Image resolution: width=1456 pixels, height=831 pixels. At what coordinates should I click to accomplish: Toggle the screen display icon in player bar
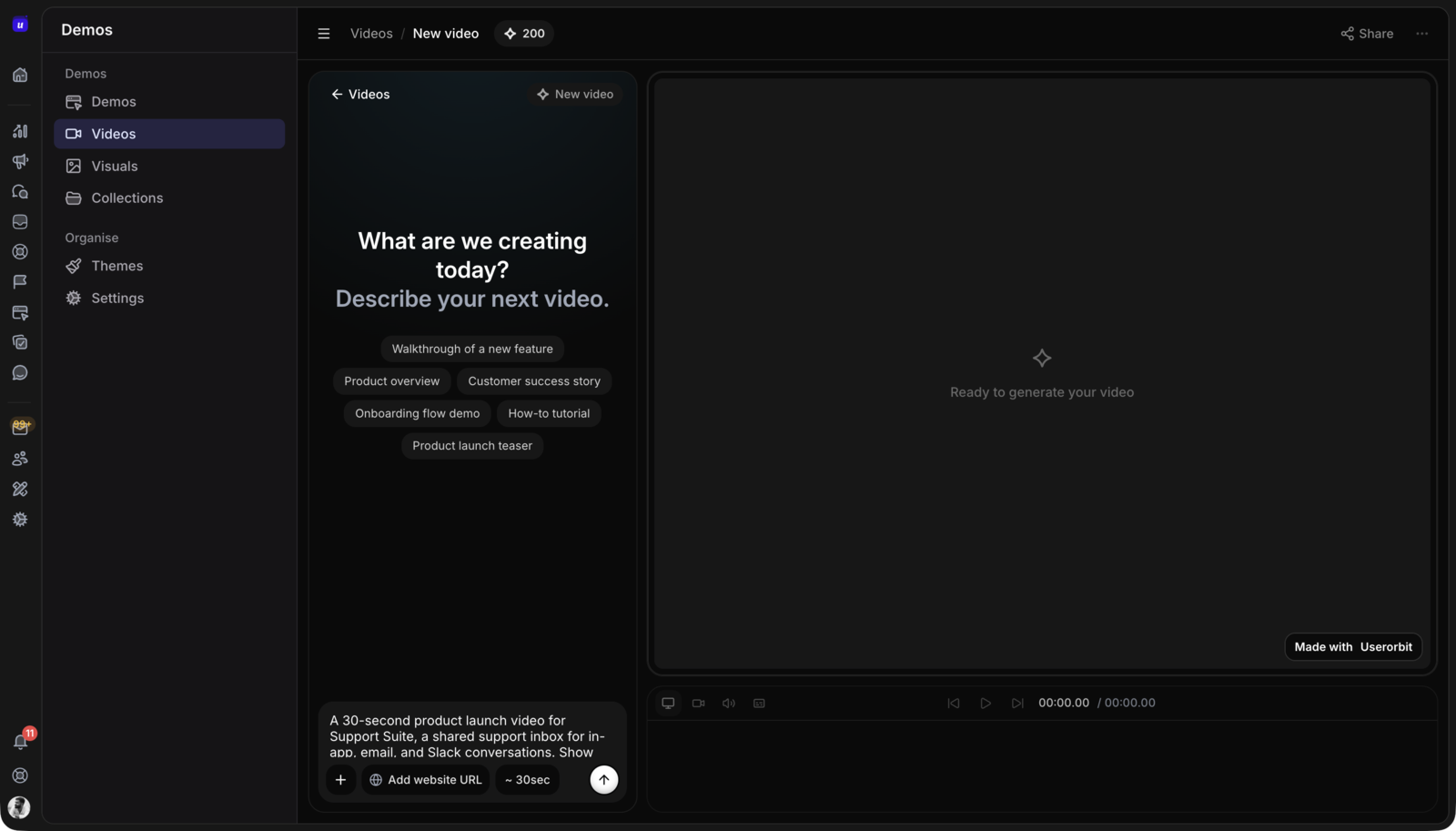click(x=668, y=703)
